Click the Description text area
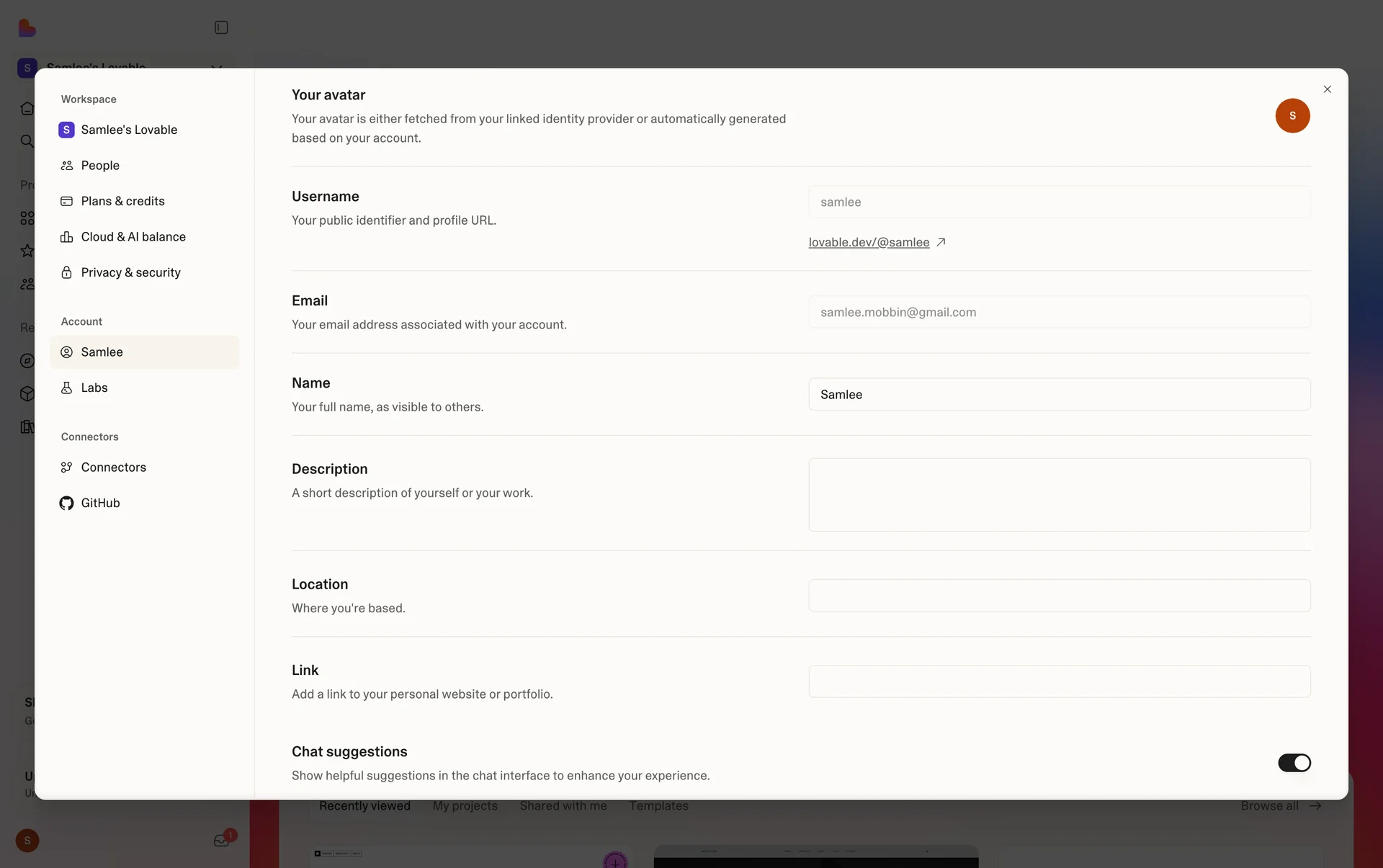The width and height of the screenshot is (1383, 868). pos(1059,495)
